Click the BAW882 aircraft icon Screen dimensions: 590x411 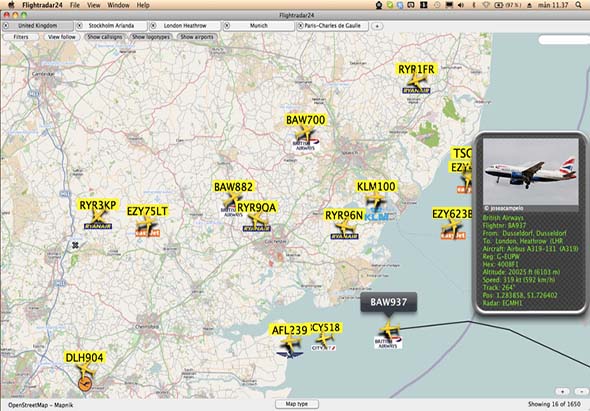[234, 199]
